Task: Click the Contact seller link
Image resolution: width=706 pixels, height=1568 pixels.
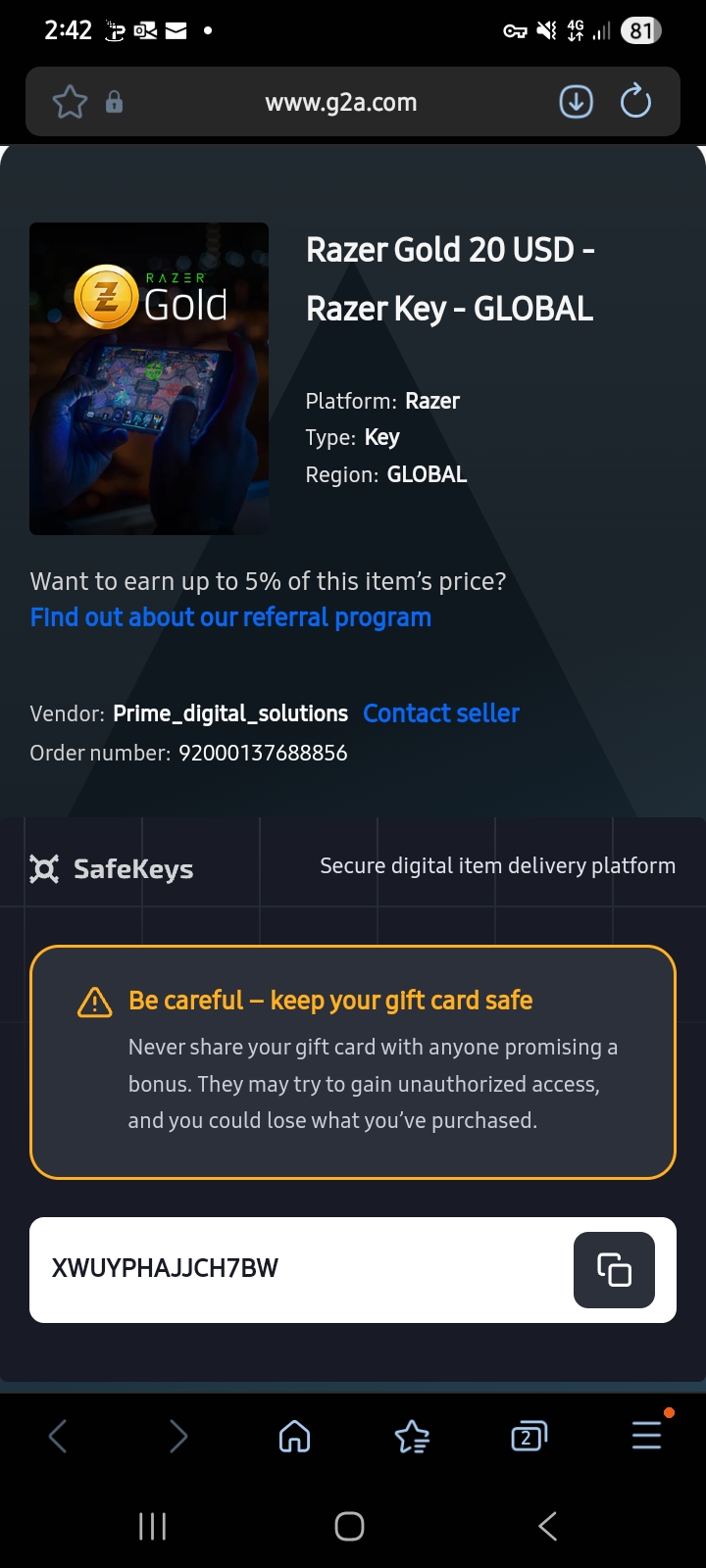Action: click(441, 713)
